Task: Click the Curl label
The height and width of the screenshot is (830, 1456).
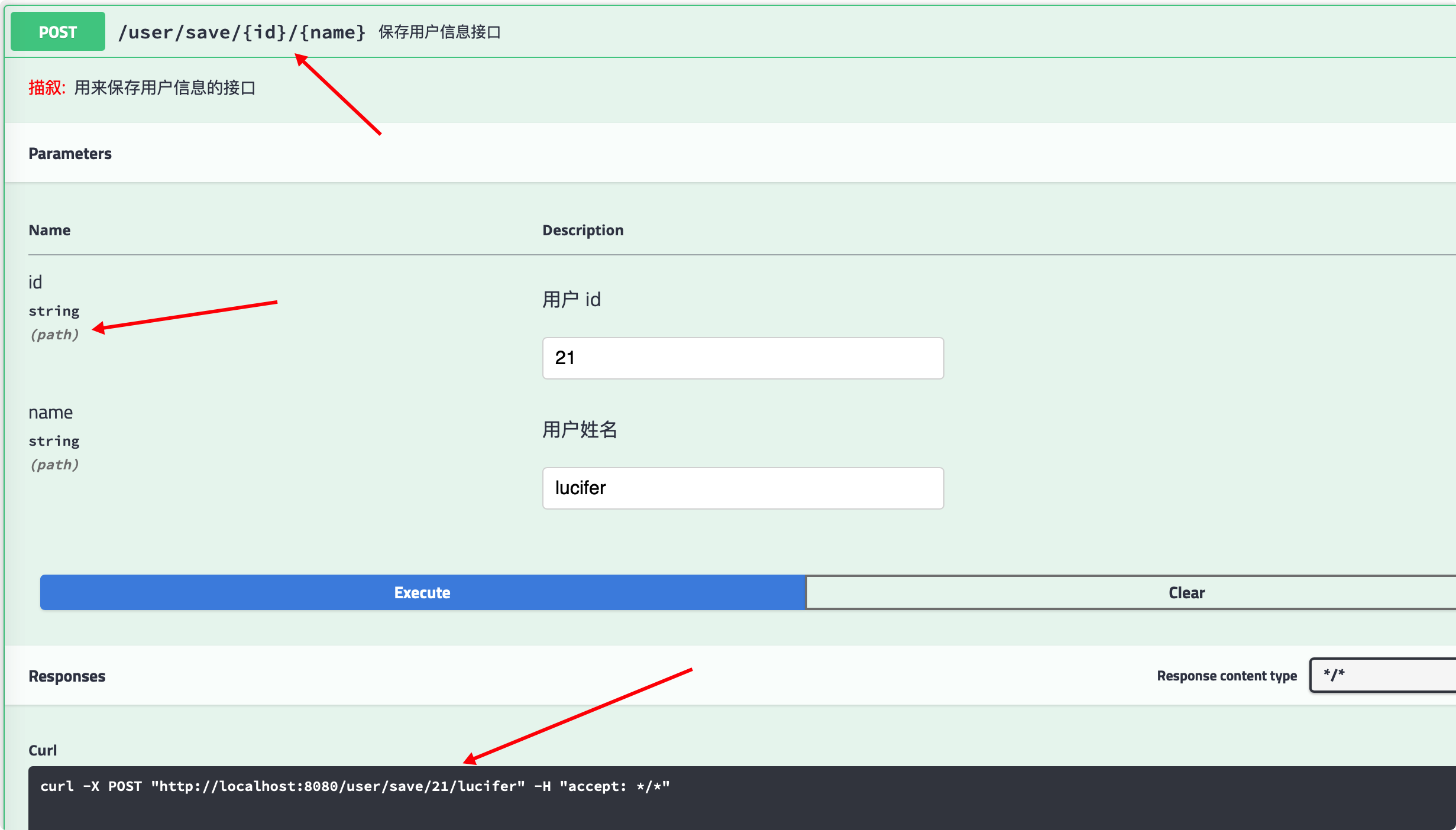Action: coord(43,750)
